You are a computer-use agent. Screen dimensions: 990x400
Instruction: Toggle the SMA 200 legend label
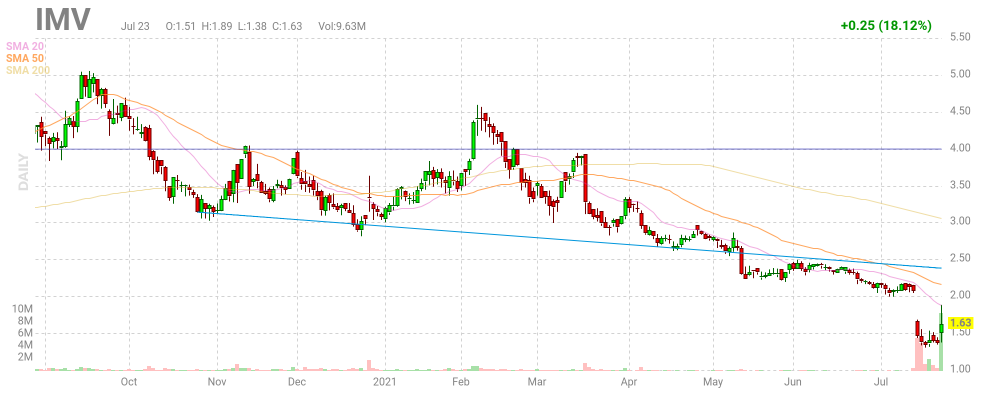pyautogui.click(x=28, y=69)
